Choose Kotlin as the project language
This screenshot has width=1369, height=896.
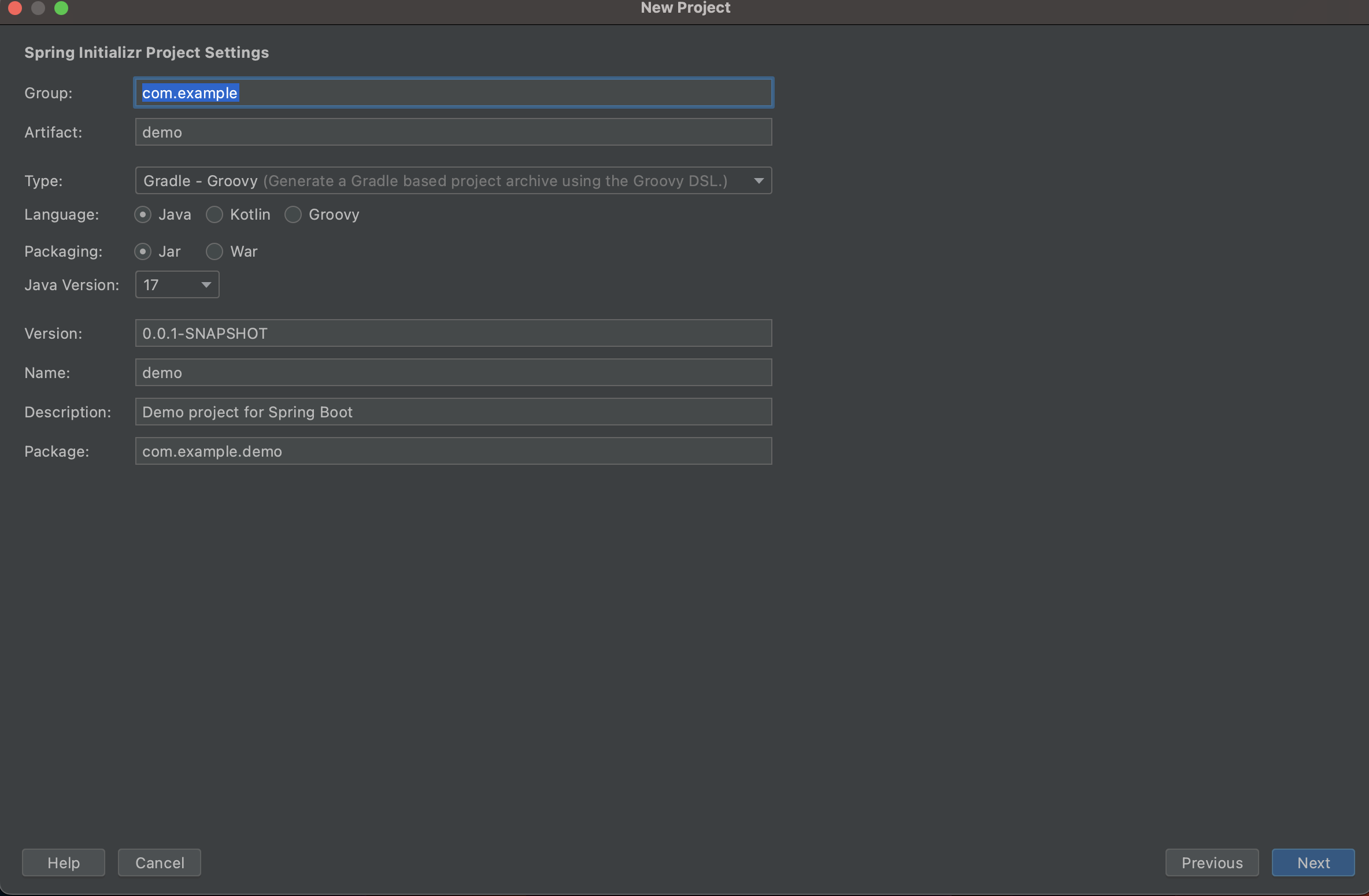tap(214, 214)
